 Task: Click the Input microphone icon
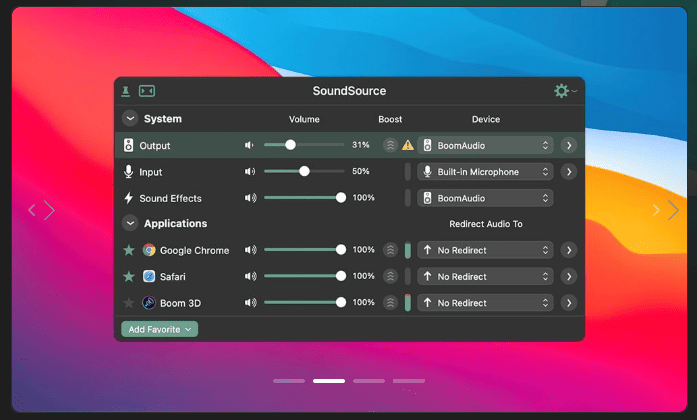pos(128,172)
